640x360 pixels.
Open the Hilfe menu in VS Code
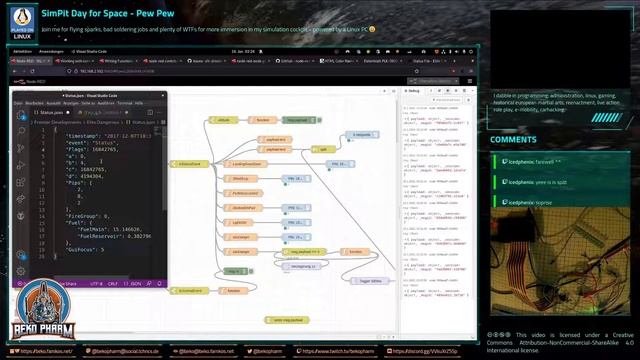tap(139, 103)
